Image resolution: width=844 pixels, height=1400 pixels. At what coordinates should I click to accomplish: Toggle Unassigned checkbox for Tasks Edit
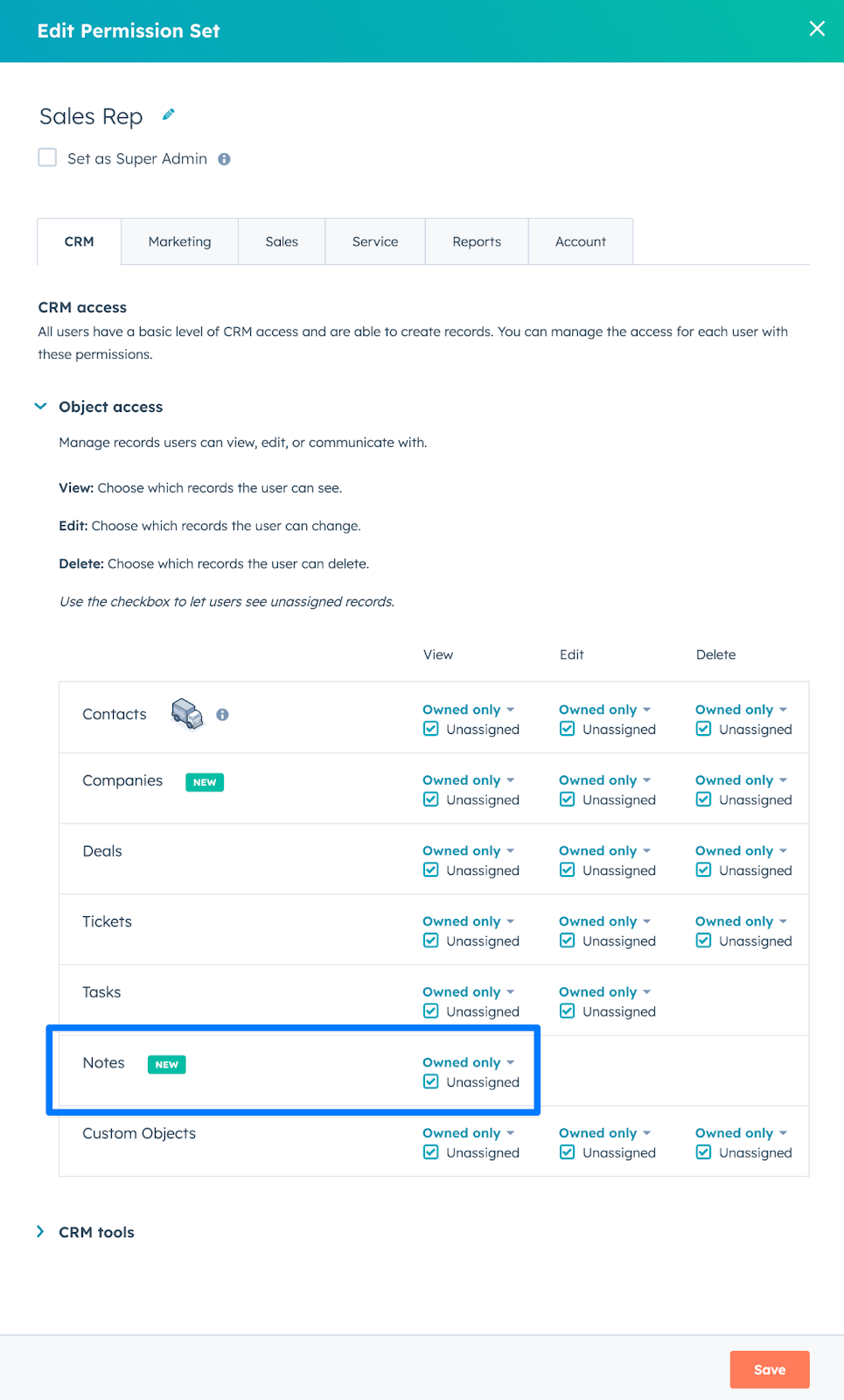568,1011
